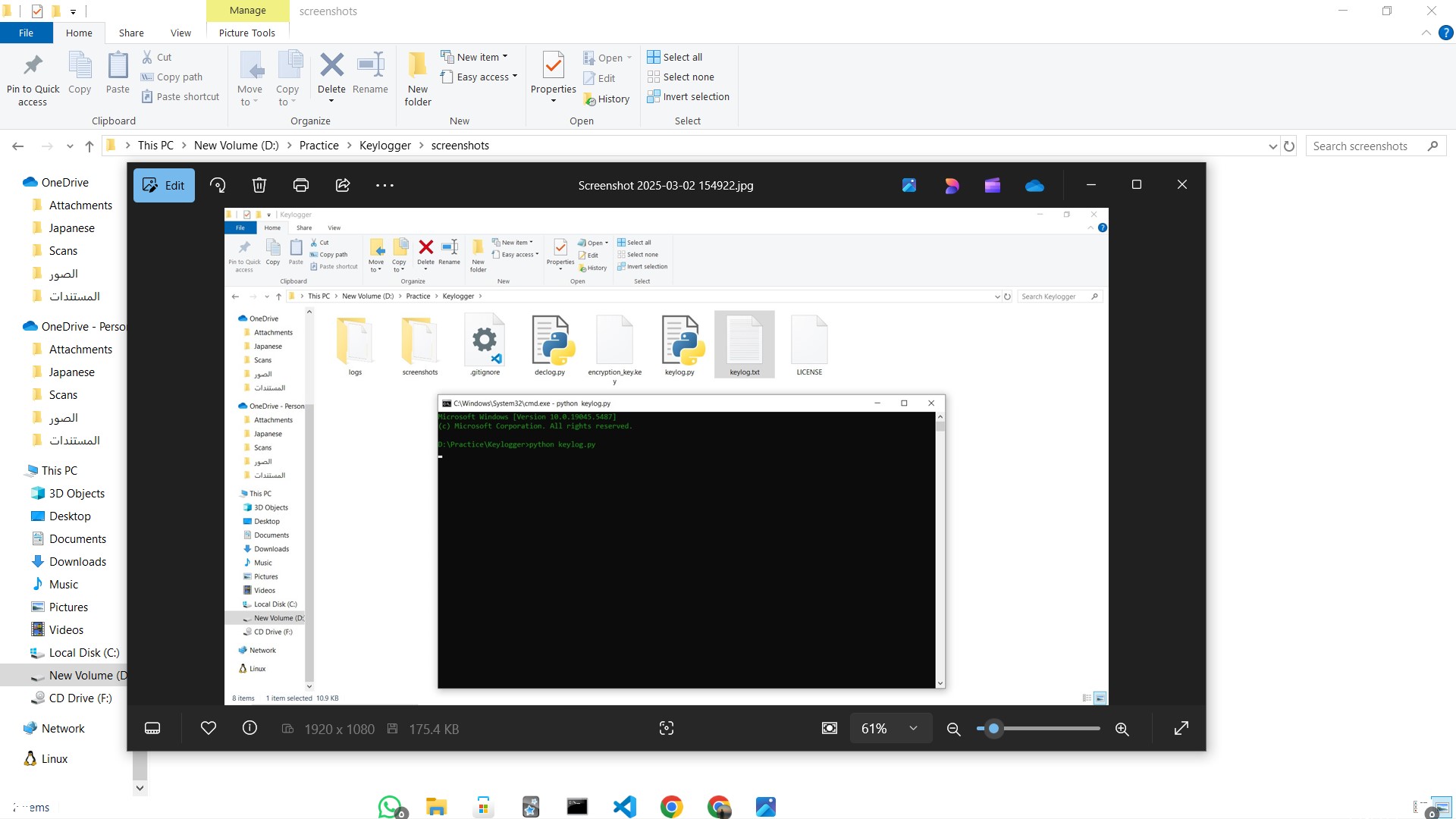Click the navigation pane scroll down arrow
Image resolution: width=1456 pixels, height=819 pixels.
click(140, 788)
